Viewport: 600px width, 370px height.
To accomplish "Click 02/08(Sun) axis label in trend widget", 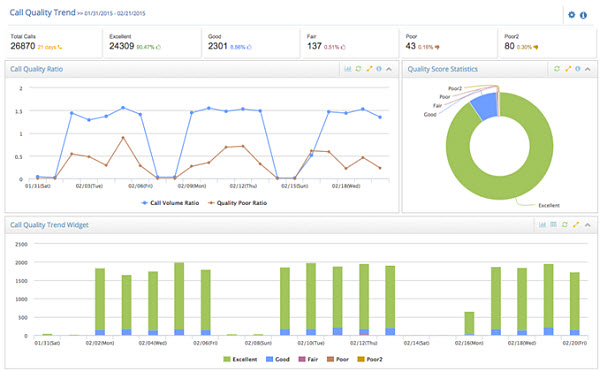I will 258,343.
